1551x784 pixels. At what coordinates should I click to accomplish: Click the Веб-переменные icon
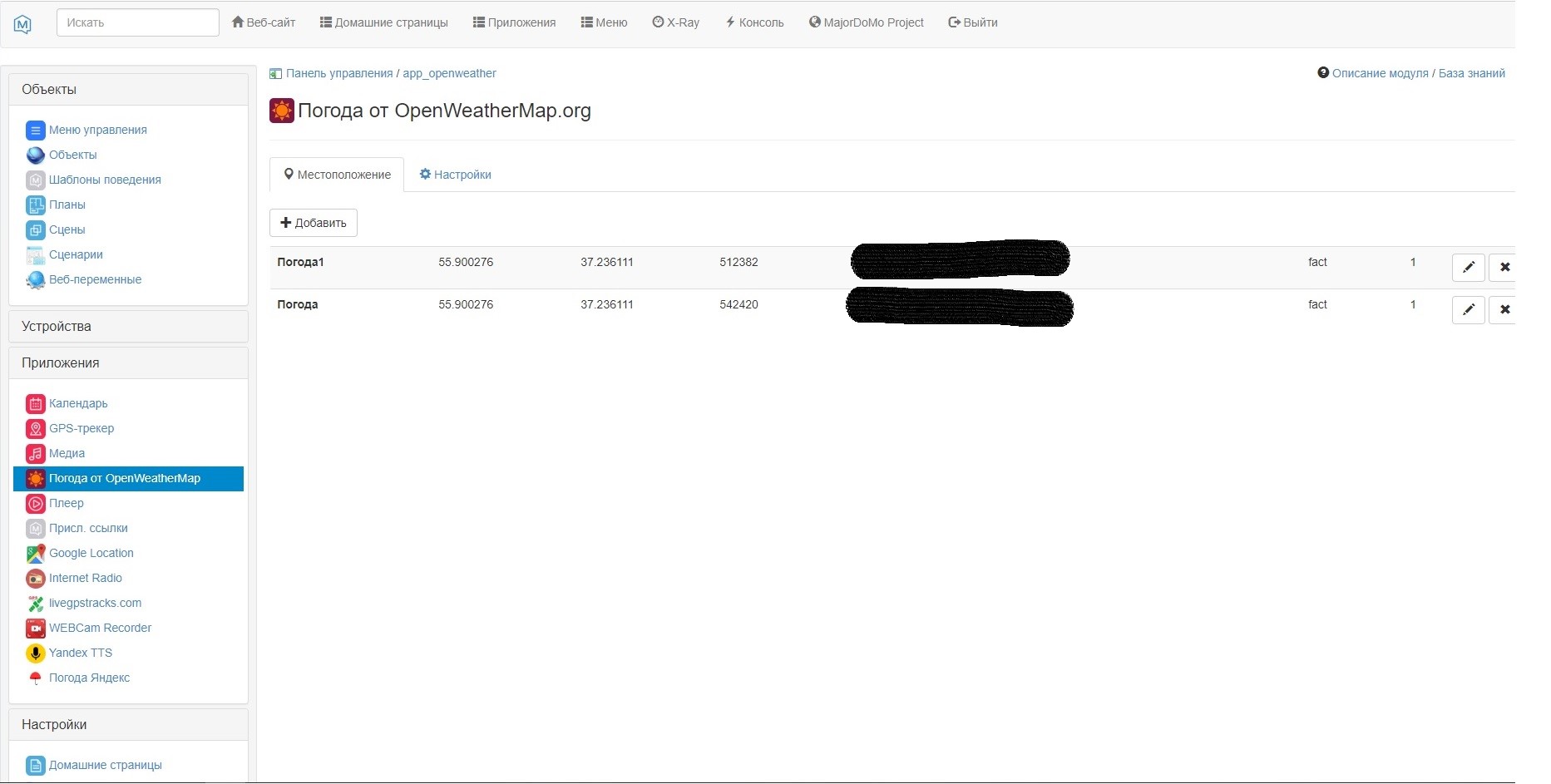pyautogui.click(x=36, y=280)
